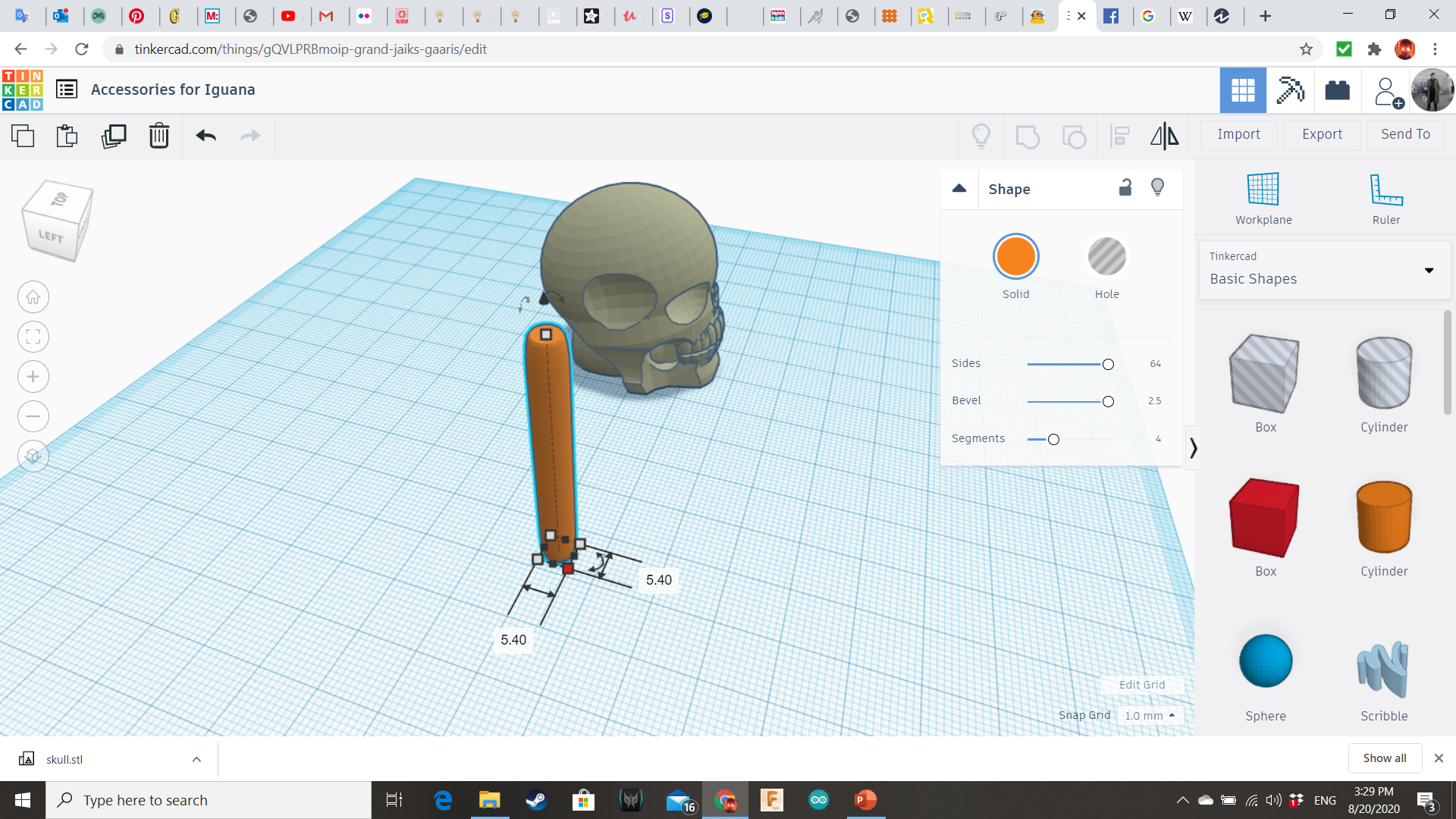Click the 5.40 length dimension at the bottom
This screenshot has height=819, width=1456.
pyautogui.click(x=513, y=640)
